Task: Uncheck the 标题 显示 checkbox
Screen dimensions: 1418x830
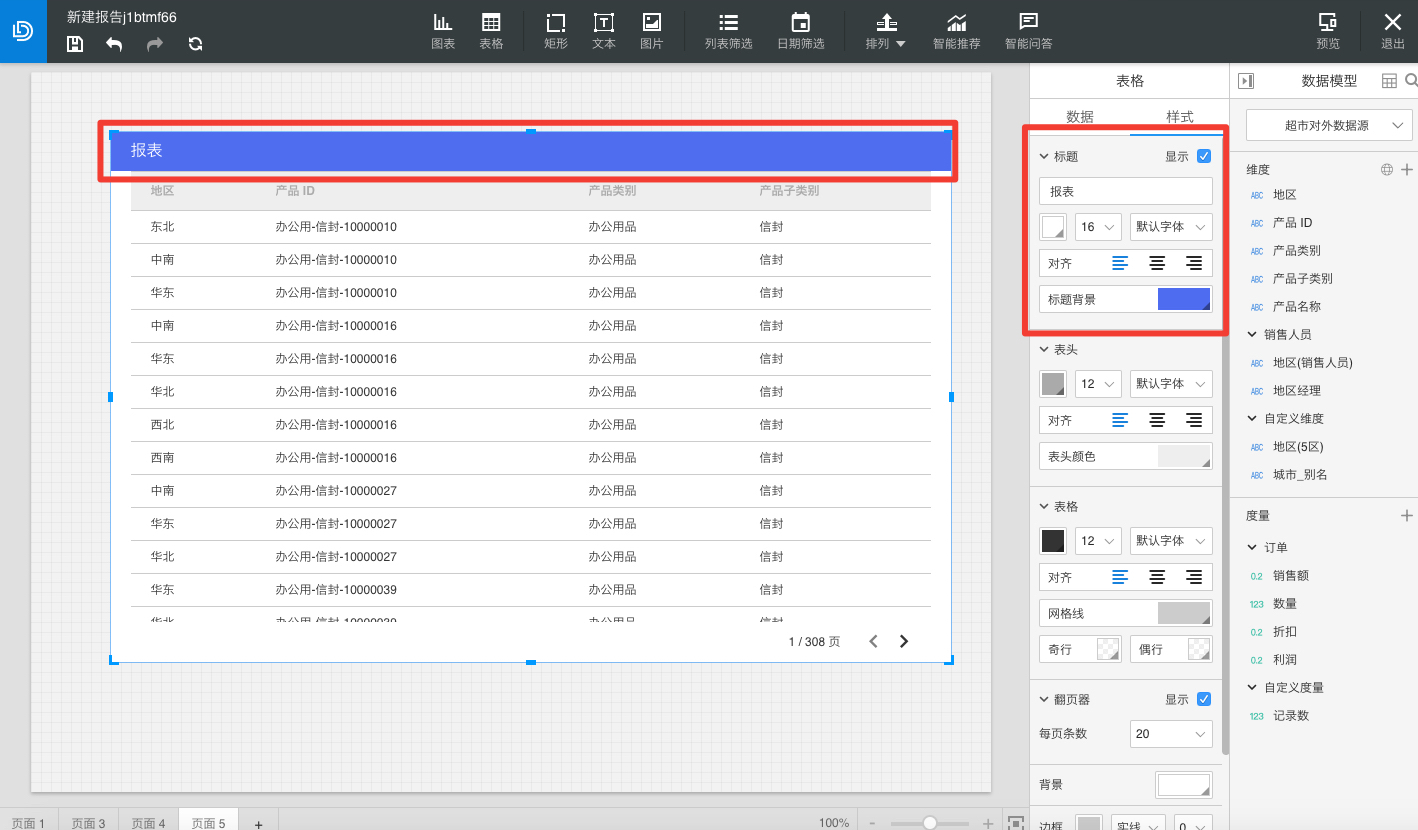Action: point(1204,156)
